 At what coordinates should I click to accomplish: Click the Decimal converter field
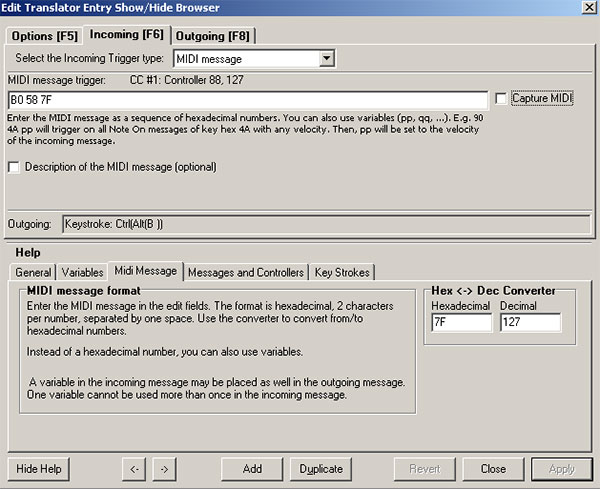coord(530,322)
